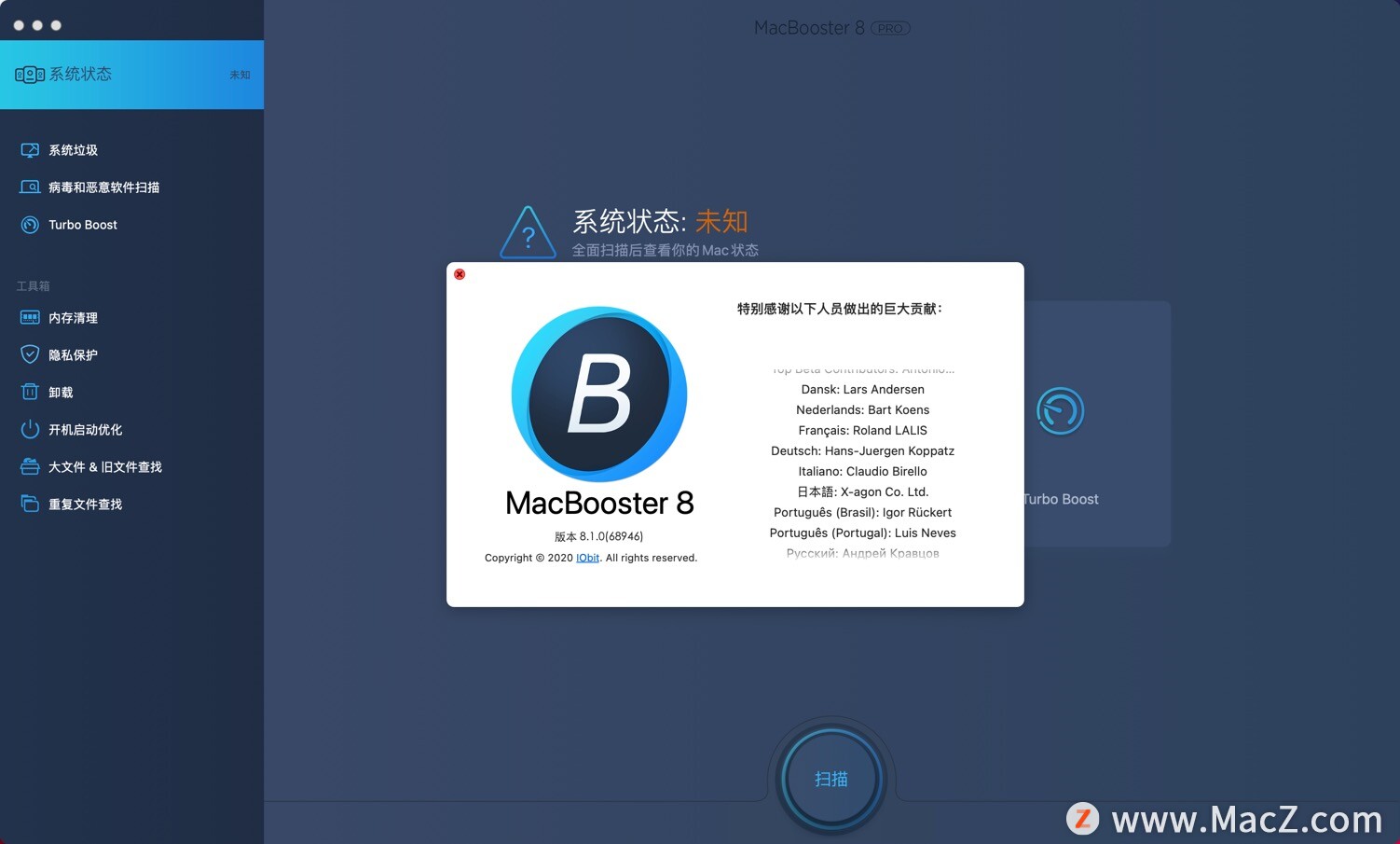Click the MacBooster 8 PRO title
This screenshot has width=1400, height=844.
[831, 27]
